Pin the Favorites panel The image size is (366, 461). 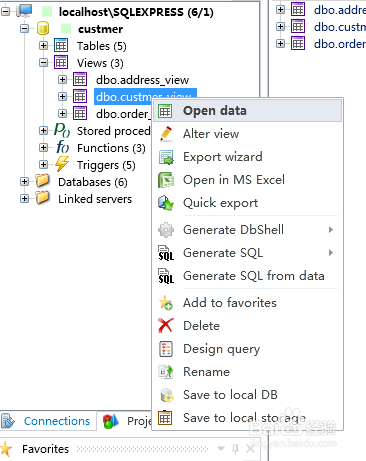coord(236,449)
